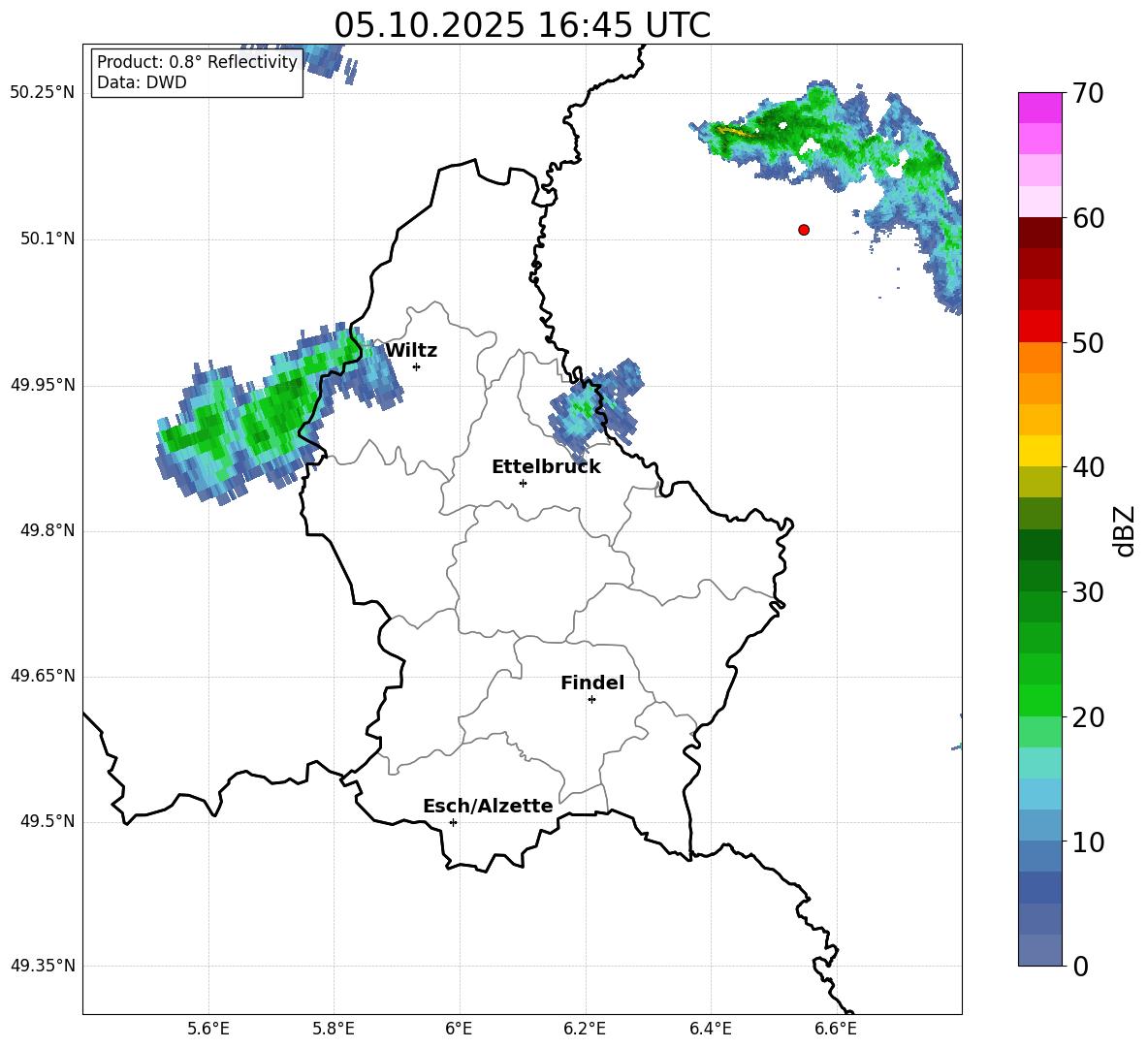This screenshot has width=1148, height=1048.
Task: Click the 49.95°N latitude label
Action: click(43, 385)
